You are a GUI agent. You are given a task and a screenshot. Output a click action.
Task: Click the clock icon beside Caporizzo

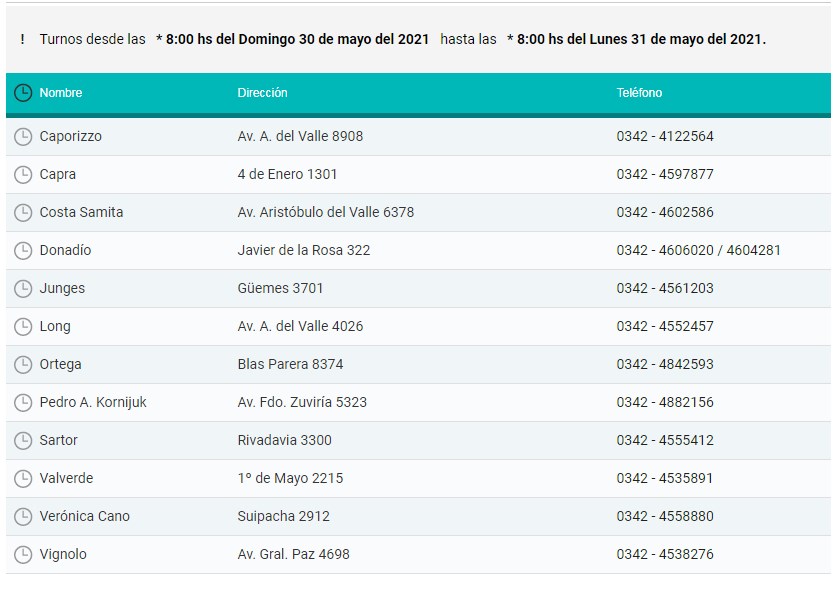pyautogui.click(x=23, y=136)
